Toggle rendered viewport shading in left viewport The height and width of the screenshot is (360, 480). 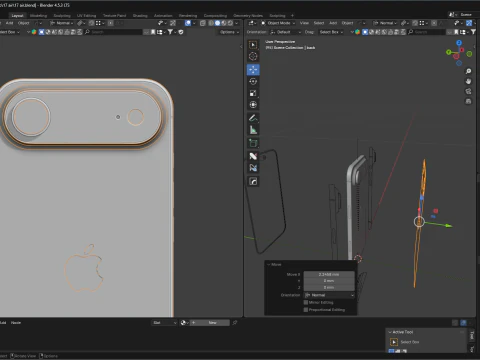[x=230, y=23]
